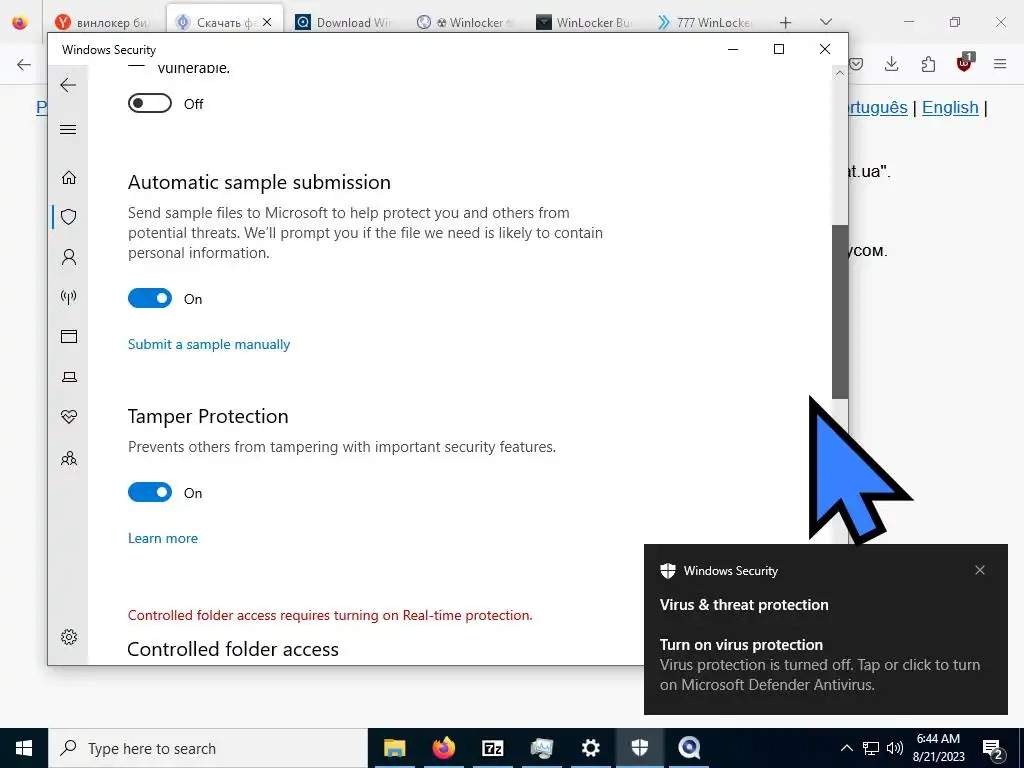Open a new Firefox tab
Viewport: 1024px width, 768px height.
tap(786, 22)
